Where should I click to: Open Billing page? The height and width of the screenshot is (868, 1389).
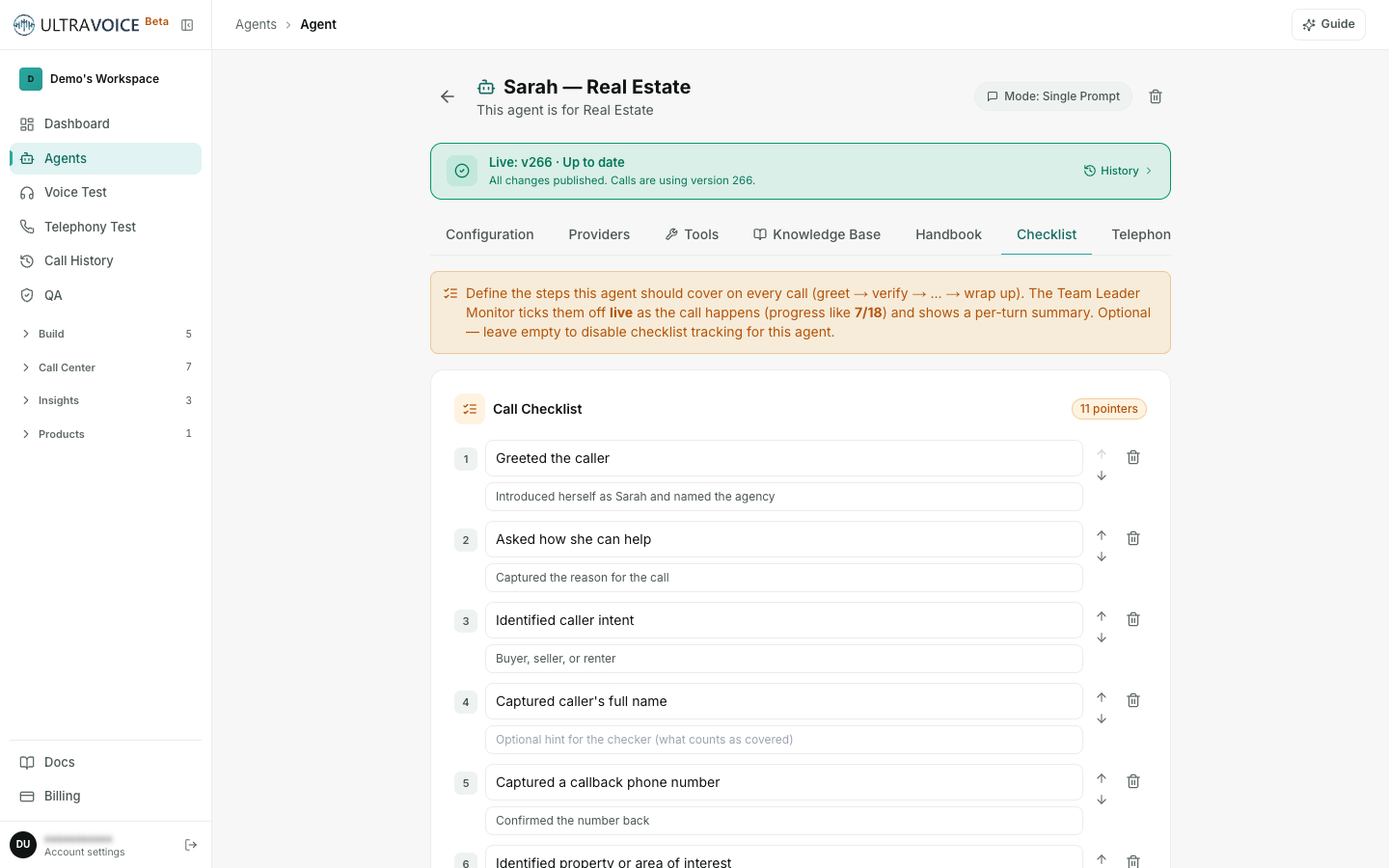click(105, 796)
